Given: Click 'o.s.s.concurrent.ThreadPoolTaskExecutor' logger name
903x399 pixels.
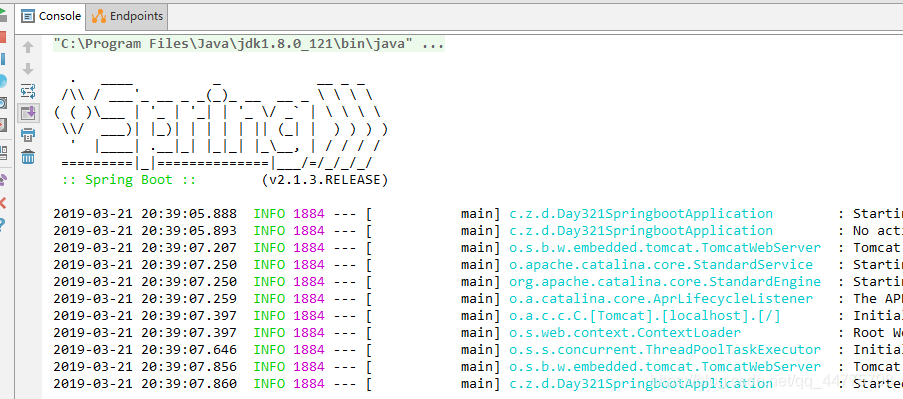Looking at the screenshot, I should coord(665,349).
